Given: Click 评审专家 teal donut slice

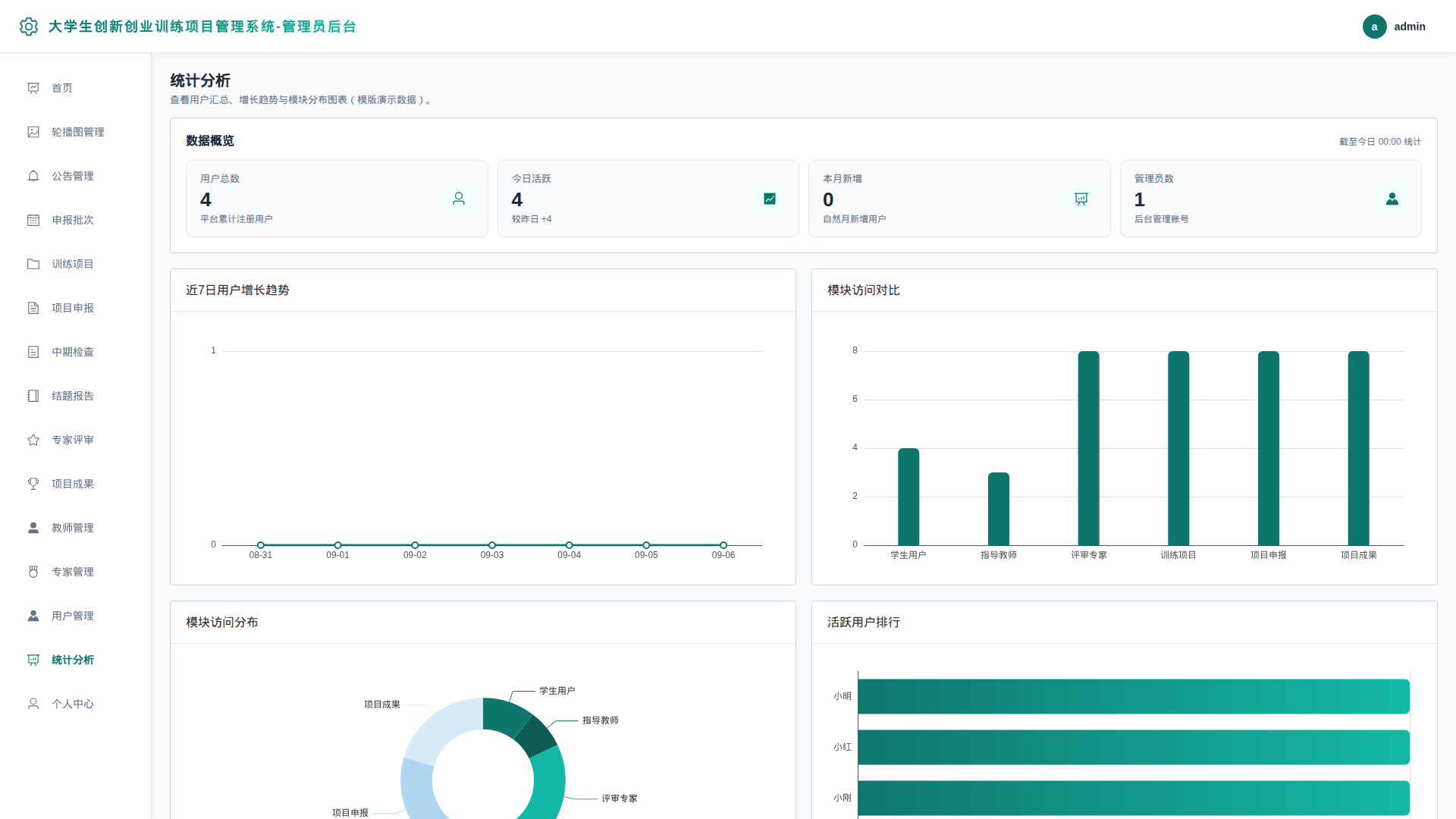Looking at the screenshot, I should 548,785.
